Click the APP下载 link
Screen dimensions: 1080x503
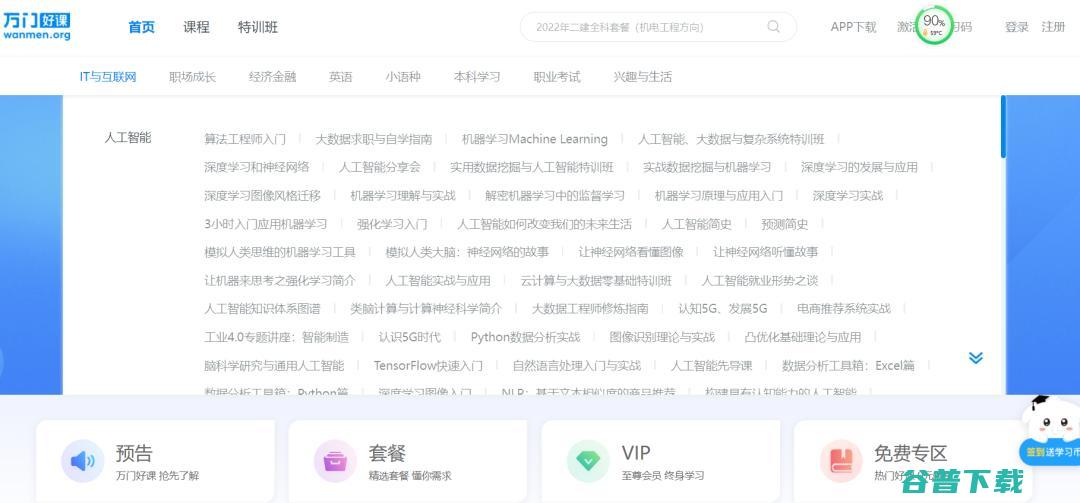click(853, 27)
